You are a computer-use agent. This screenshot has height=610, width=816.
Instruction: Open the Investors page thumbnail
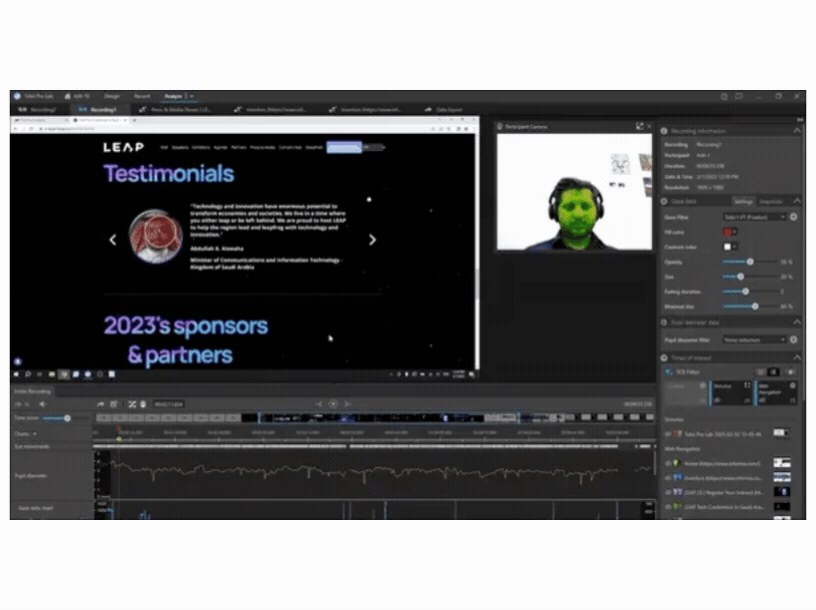[x=781, y=477]
